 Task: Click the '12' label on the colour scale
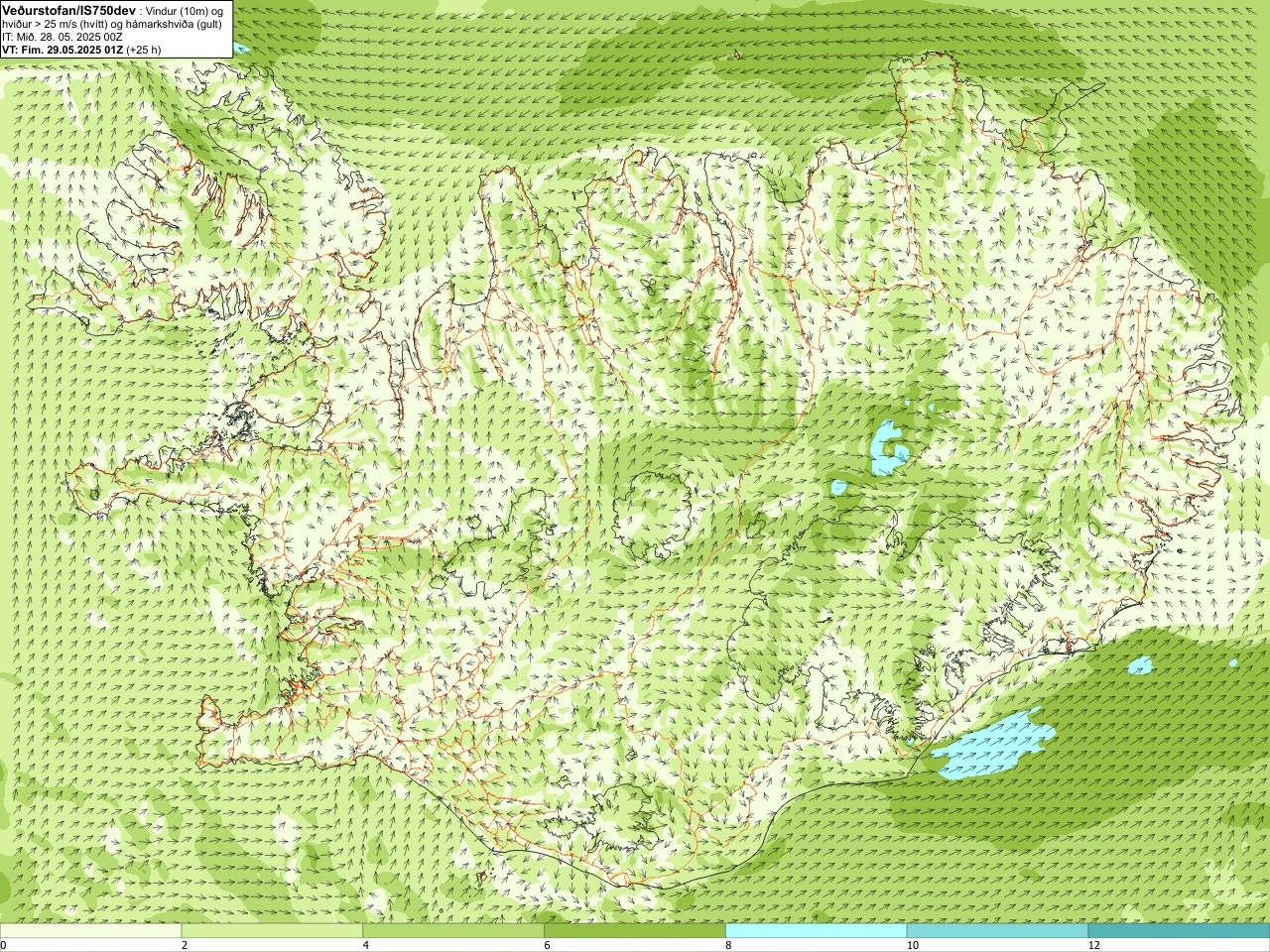1093,945
